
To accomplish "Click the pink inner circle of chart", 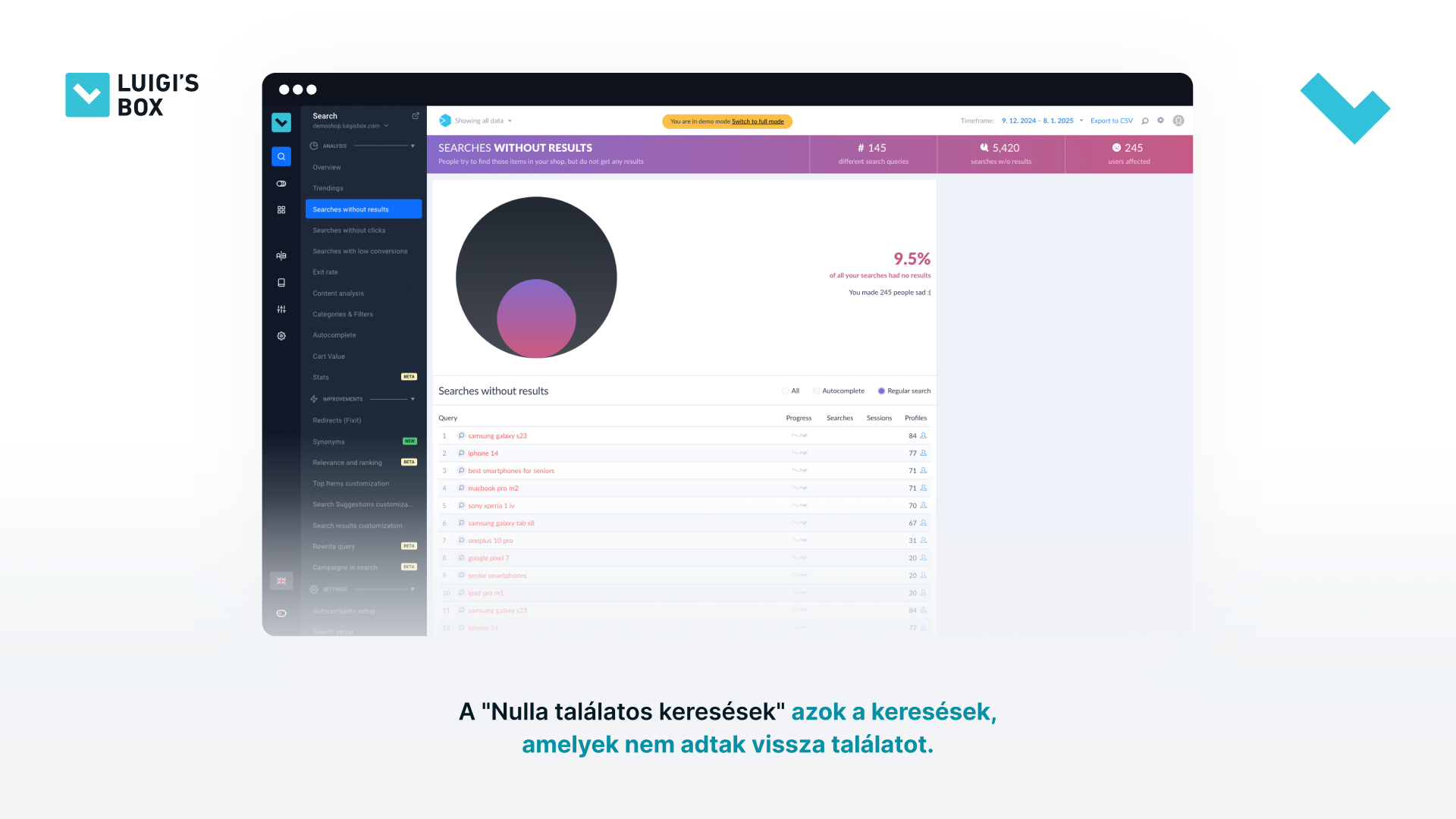I will click(x=536, y=318).
